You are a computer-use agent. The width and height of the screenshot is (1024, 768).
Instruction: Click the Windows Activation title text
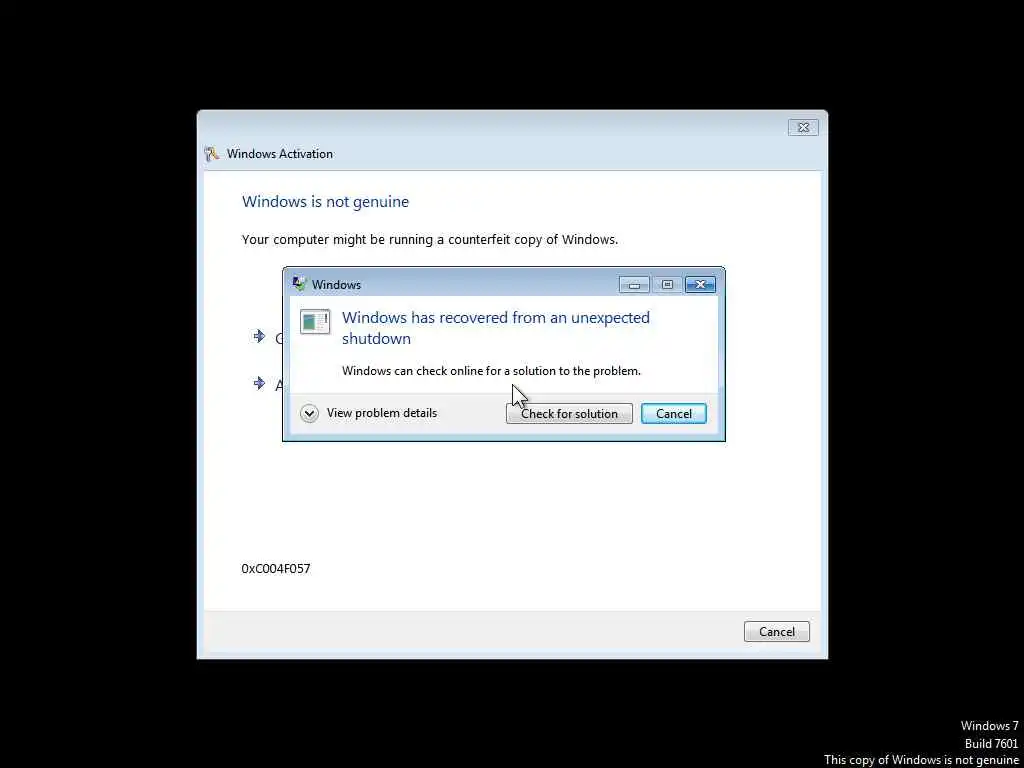pos(280,154)
